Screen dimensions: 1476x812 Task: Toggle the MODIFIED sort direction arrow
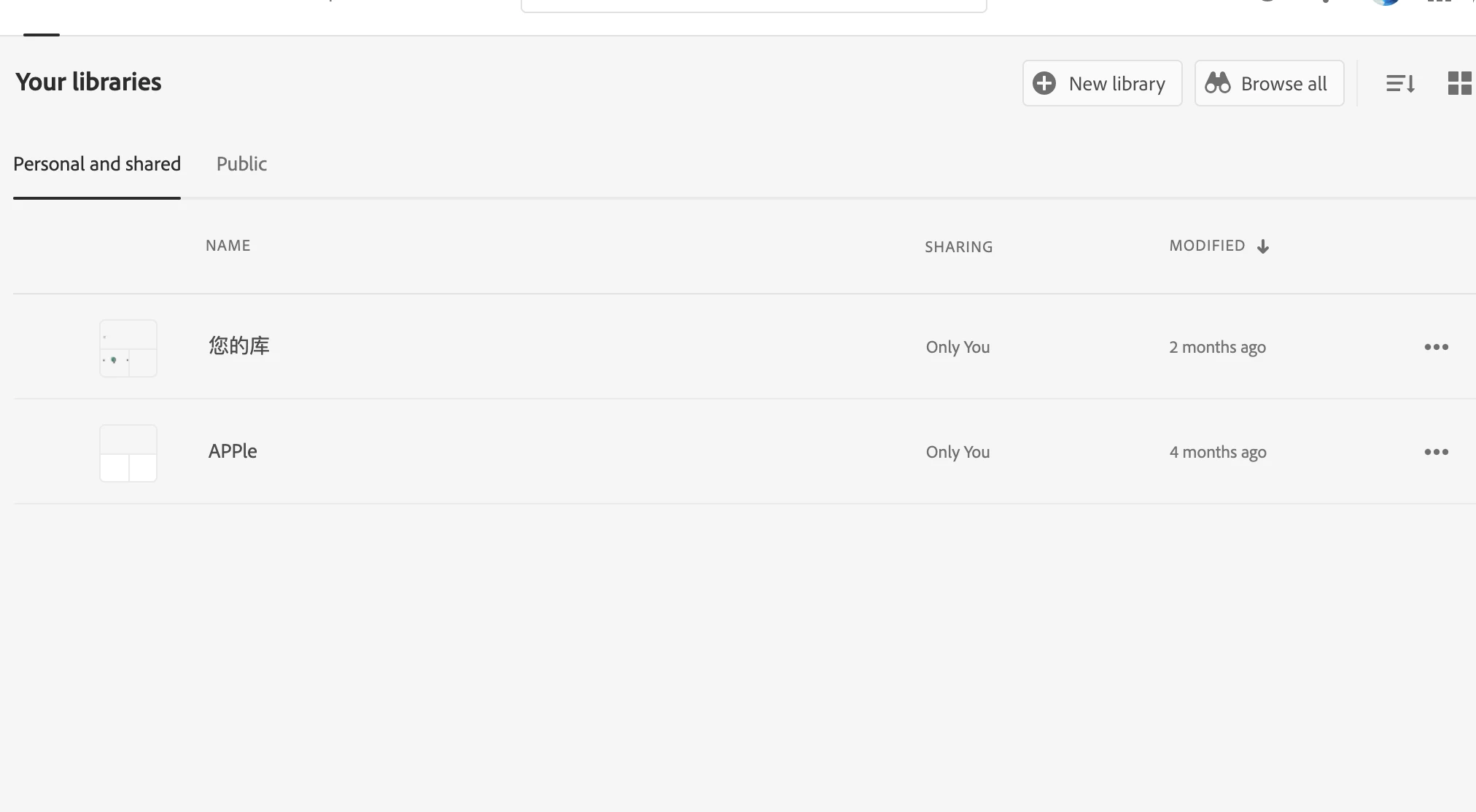[1263, 246]
